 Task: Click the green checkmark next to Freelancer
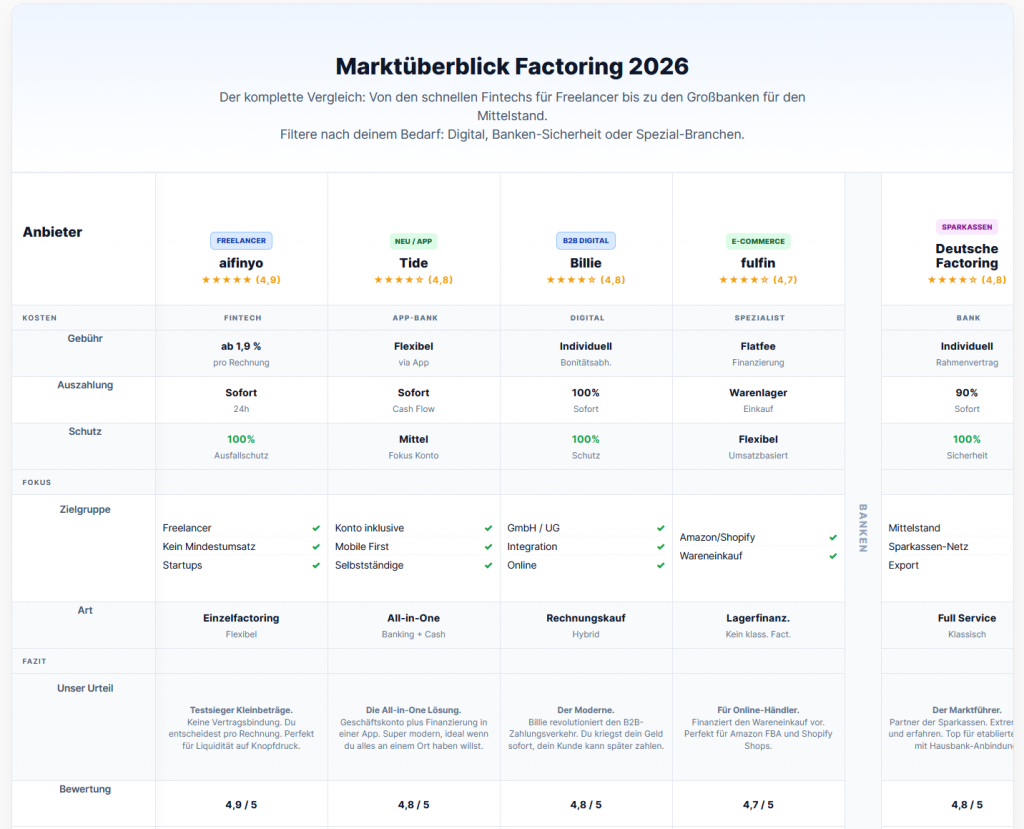pyautogui.click(x=316, y=527)
